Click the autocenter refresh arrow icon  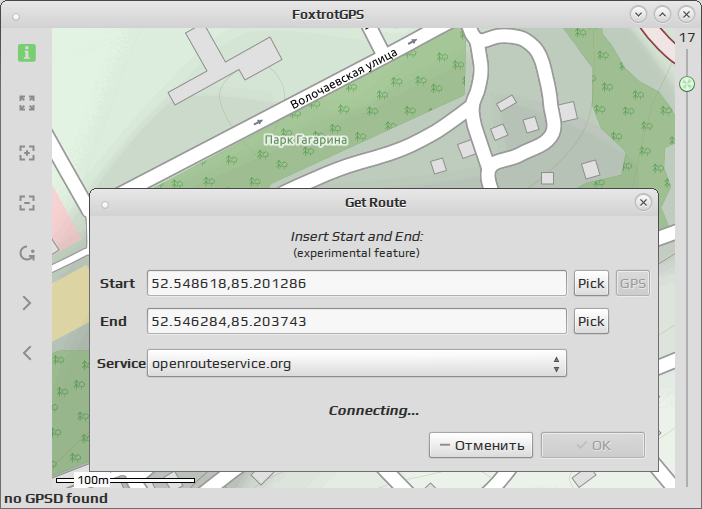pyautogui.click(x=27, y=253)
